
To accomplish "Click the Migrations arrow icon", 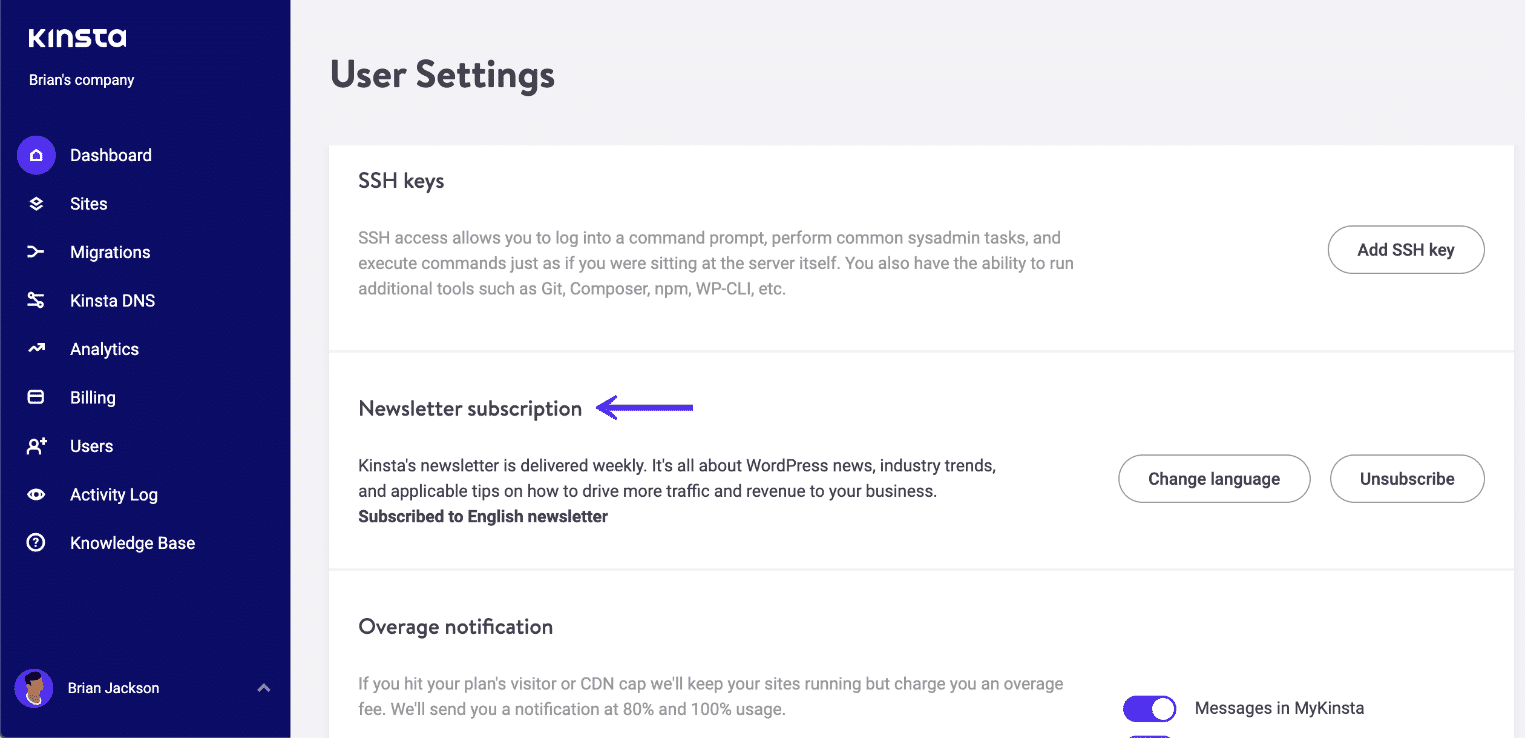I will pyautogui.click(x=36, y=252).
